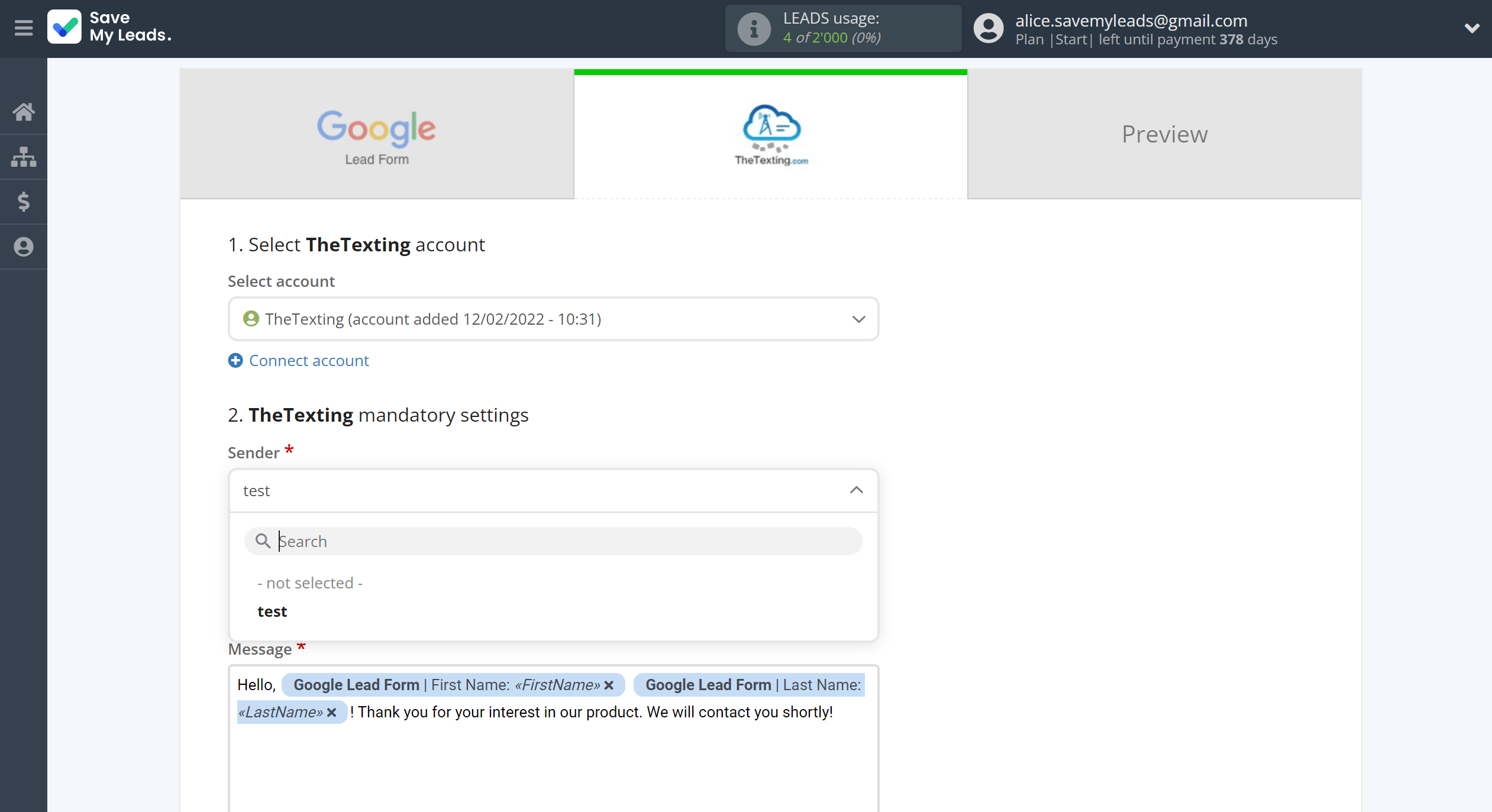Screen dimensions: 1492x812
Task: Remove First Name tag from message
Action: coord(611,684)
